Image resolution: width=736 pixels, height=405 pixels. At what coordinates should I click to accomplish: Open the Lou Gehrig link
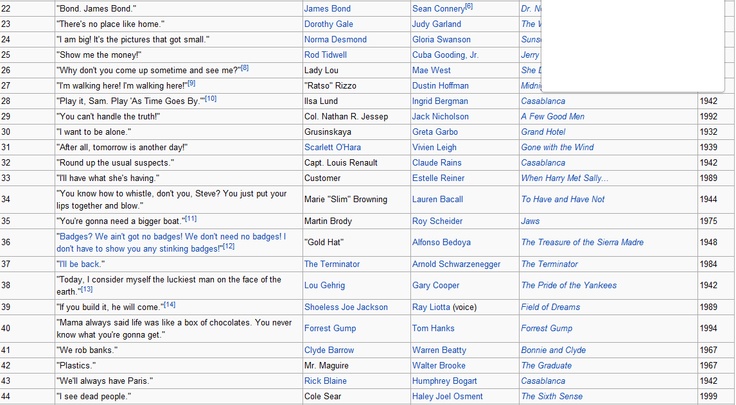(x=324, y=285)
